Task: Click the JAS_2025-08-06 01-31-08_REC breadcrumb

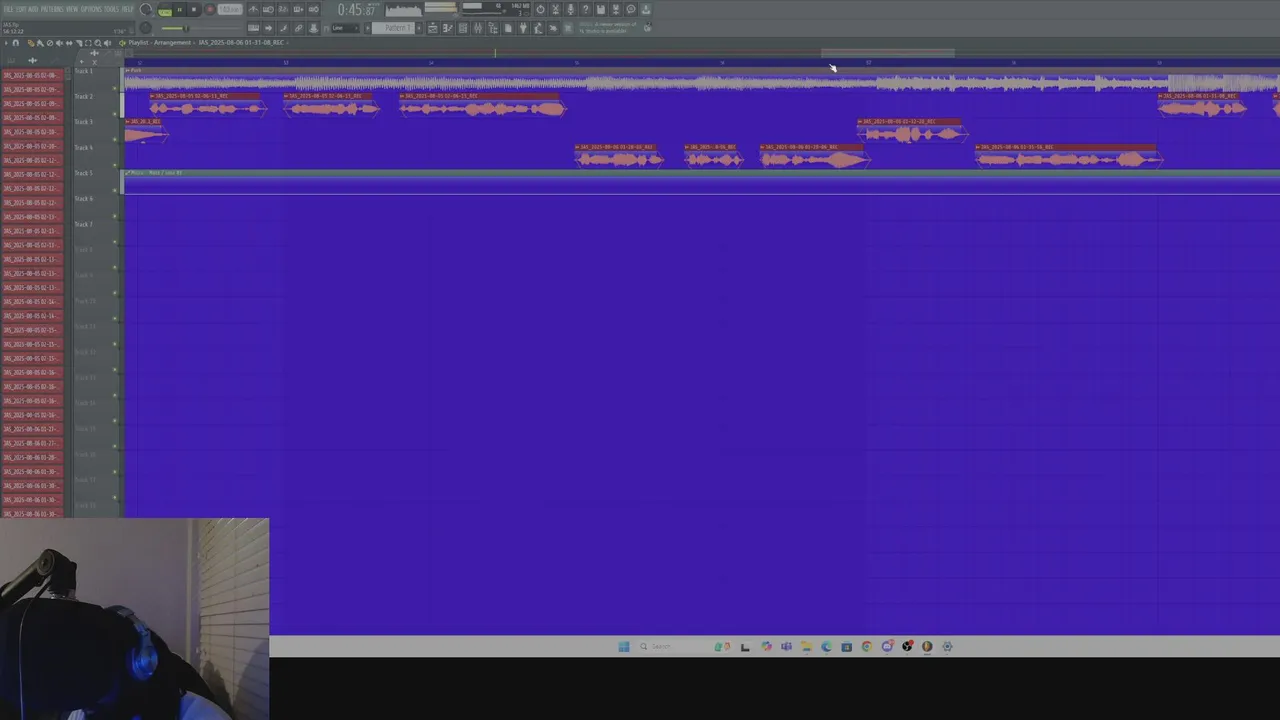Action: click(x=241, y=43)
